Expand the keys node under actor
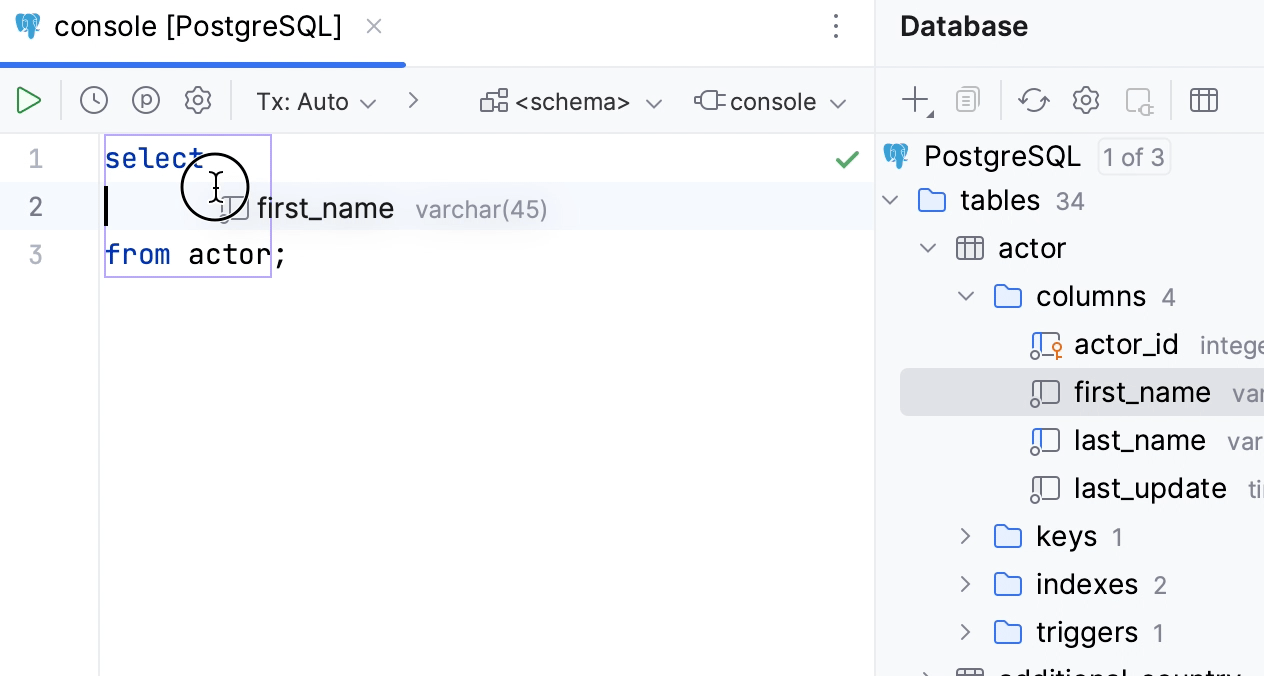1264x676 pixels. (964, 536)
